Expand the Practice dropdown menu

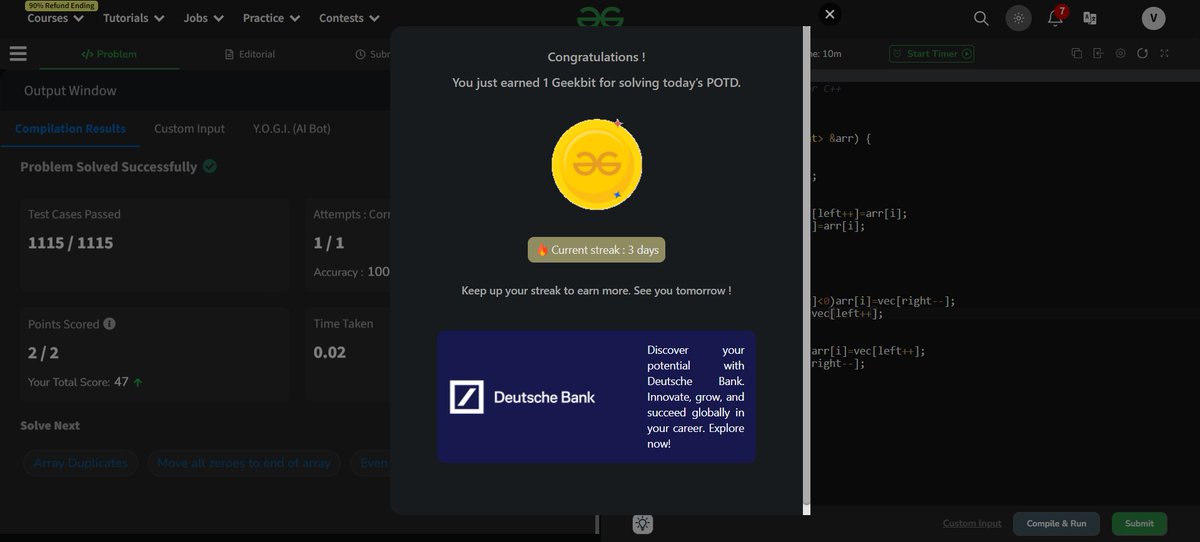pyautogui.click(x=271, y=18)
